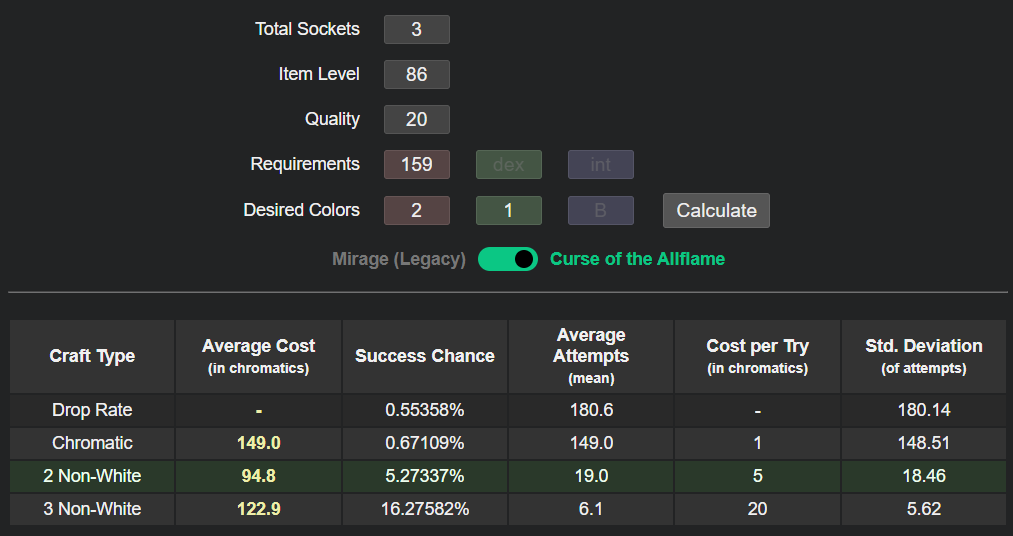This screenshot has height=536, width=1013.
Task: Click the 16.27582% success chance cell
Action: 425,509
